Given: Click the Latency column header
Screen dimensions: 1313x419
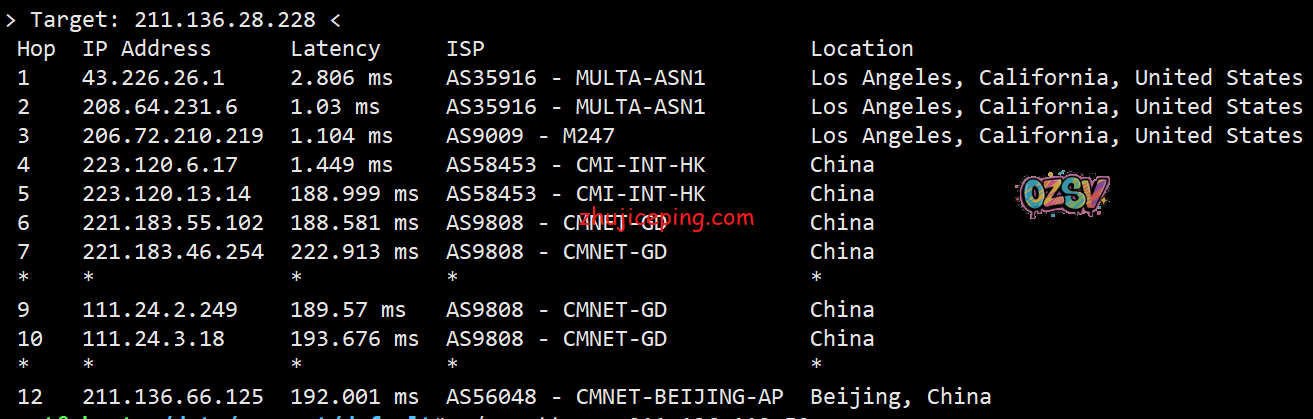Looking at the screenshot, I should (x=335, y=49).
